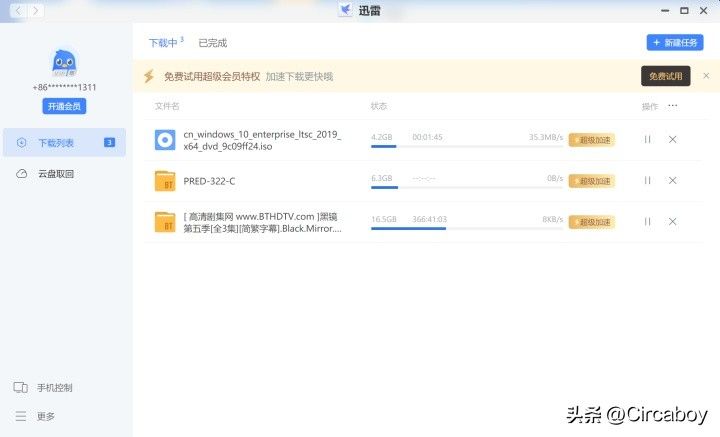Delete the Windows 10 ISO task
Image resolution: width=720 pixels, height=437 pixels.
[673, 140]
